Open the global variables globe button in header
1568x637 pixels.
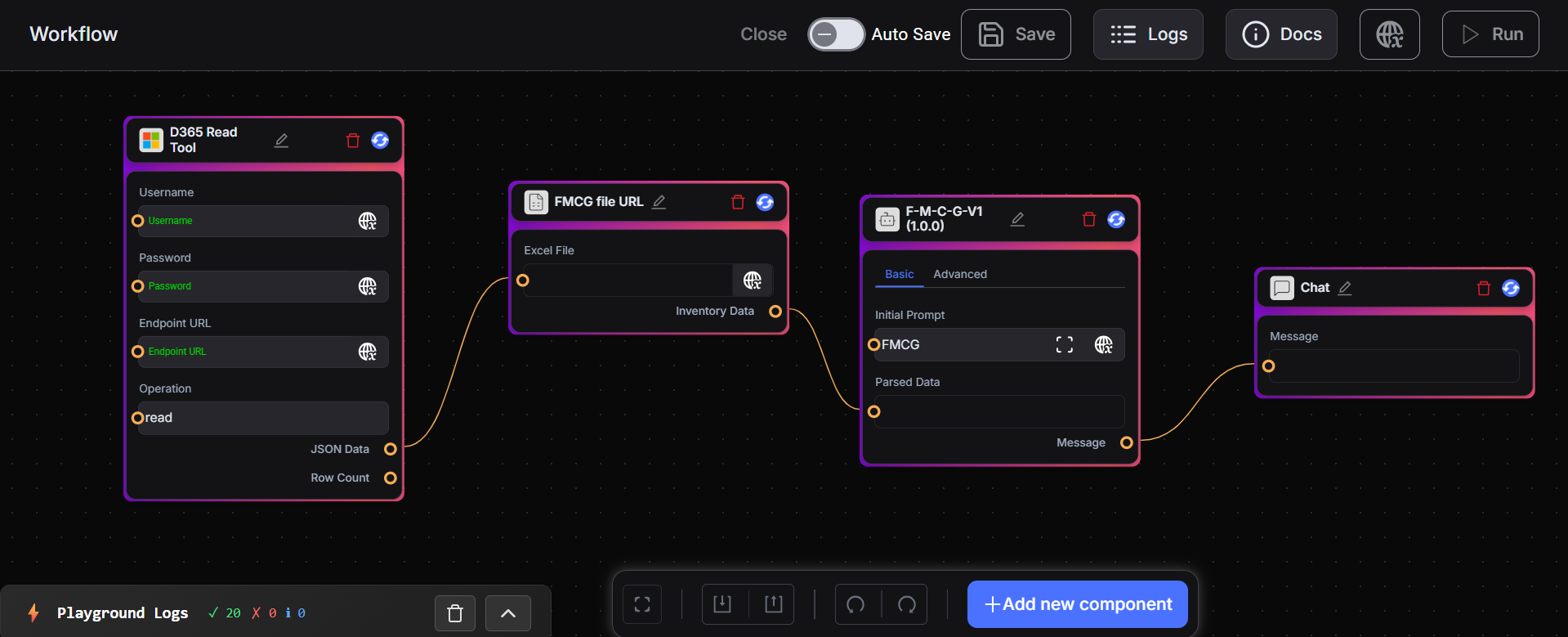(1389, 34)
